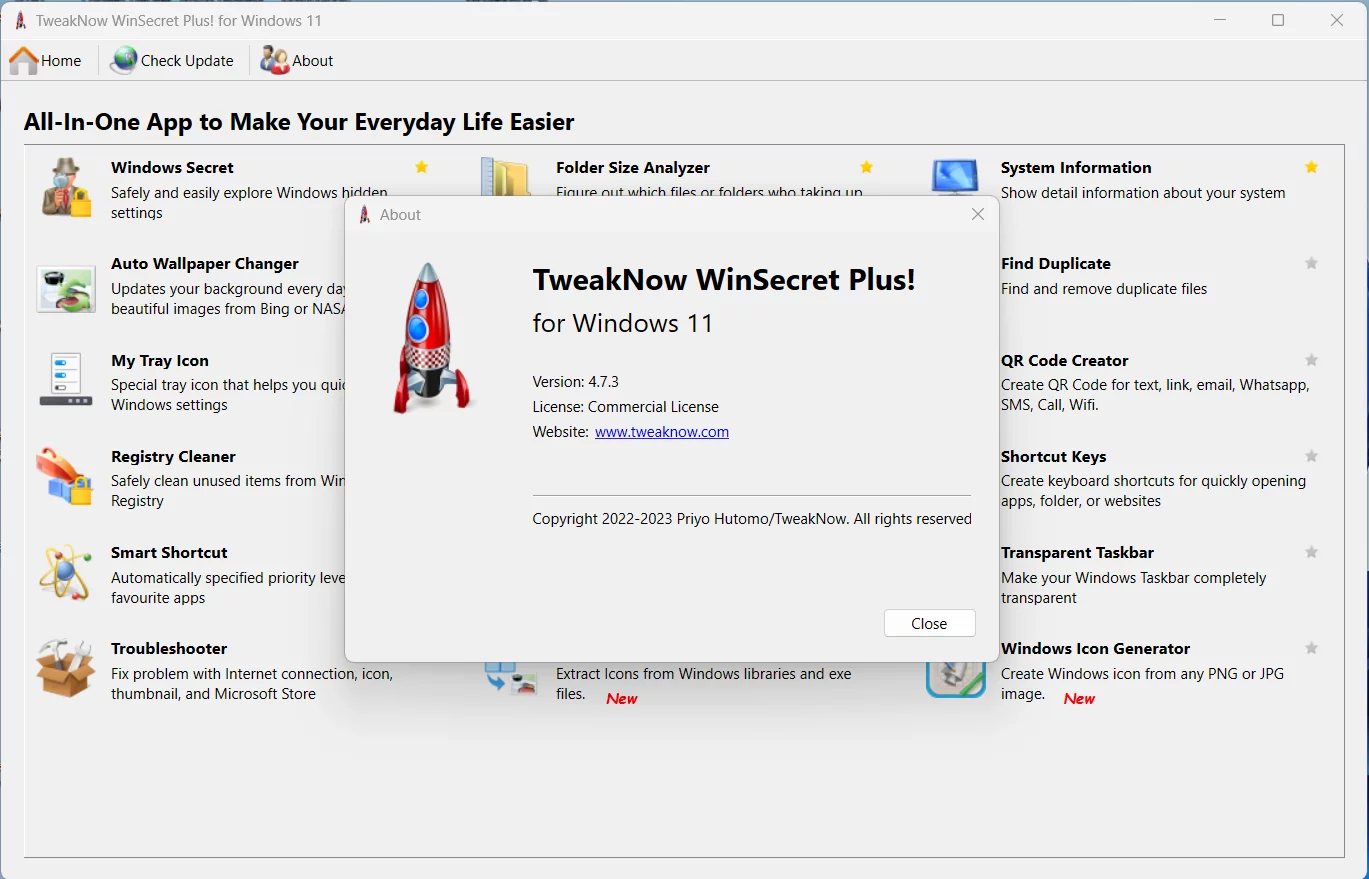This screenshot has width=1369, height=879.
Task: Open the Registry Cleaner tool title
Action: click(x=173, y=457)
